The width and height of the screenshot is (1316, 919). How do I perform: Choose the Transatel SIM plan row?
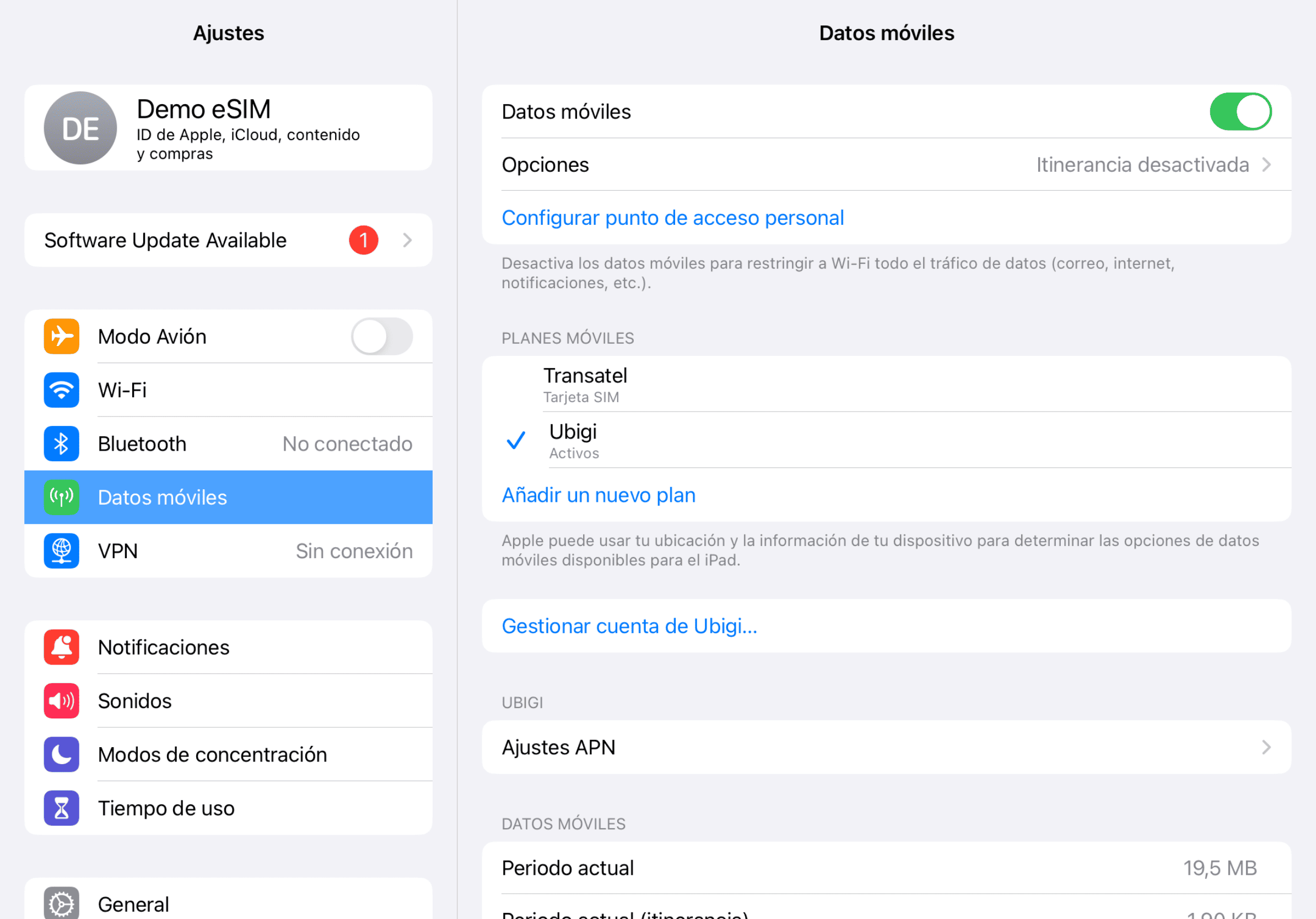tap(886, 384)
